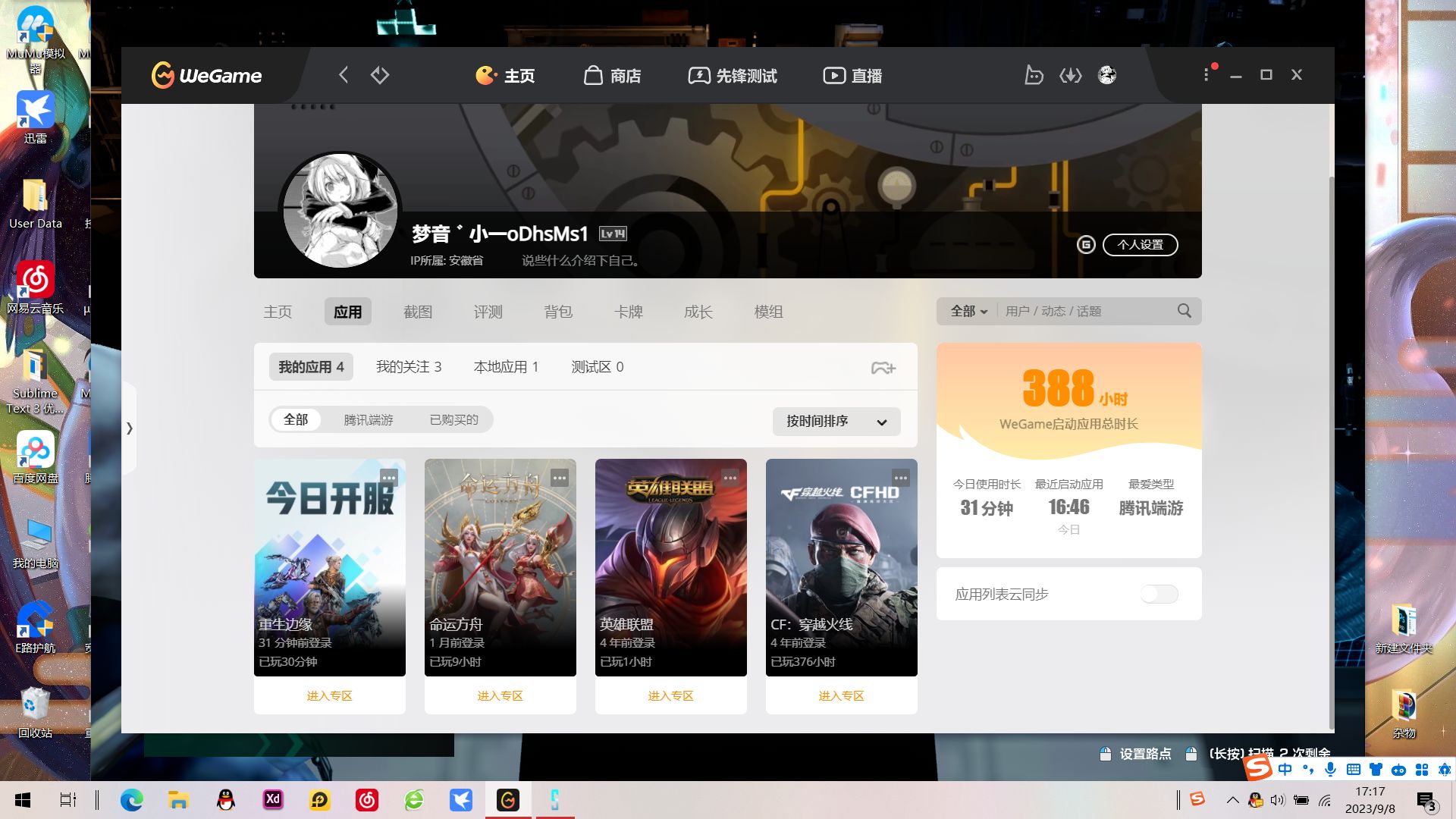Open the 重生边缘 card more-options menu
The height and width of the screenshot is (819, 1456).
(x=389, y=478)
